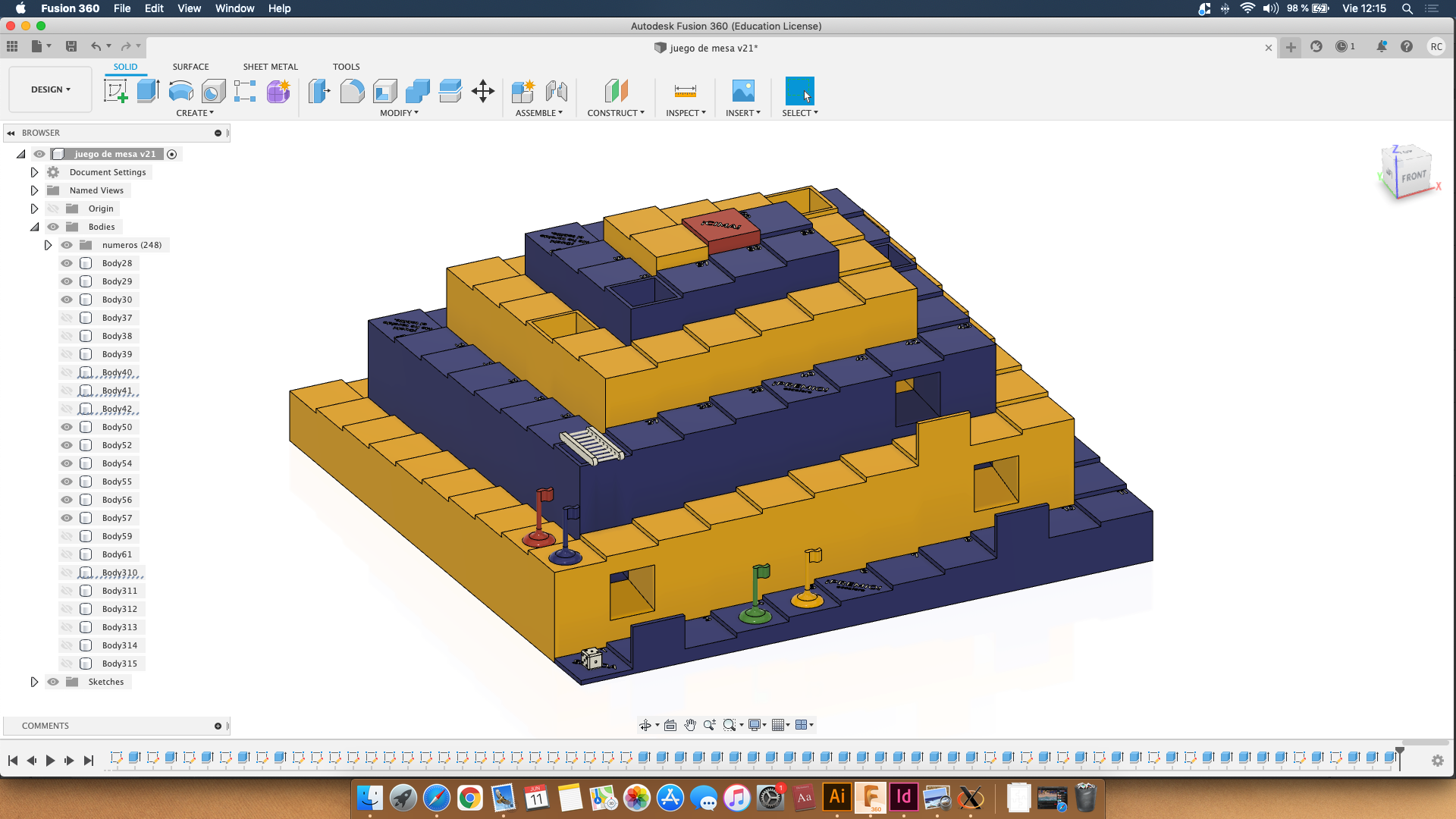Click the Pan hand navigation icon
1456x819 pixels.
(690, 725)
